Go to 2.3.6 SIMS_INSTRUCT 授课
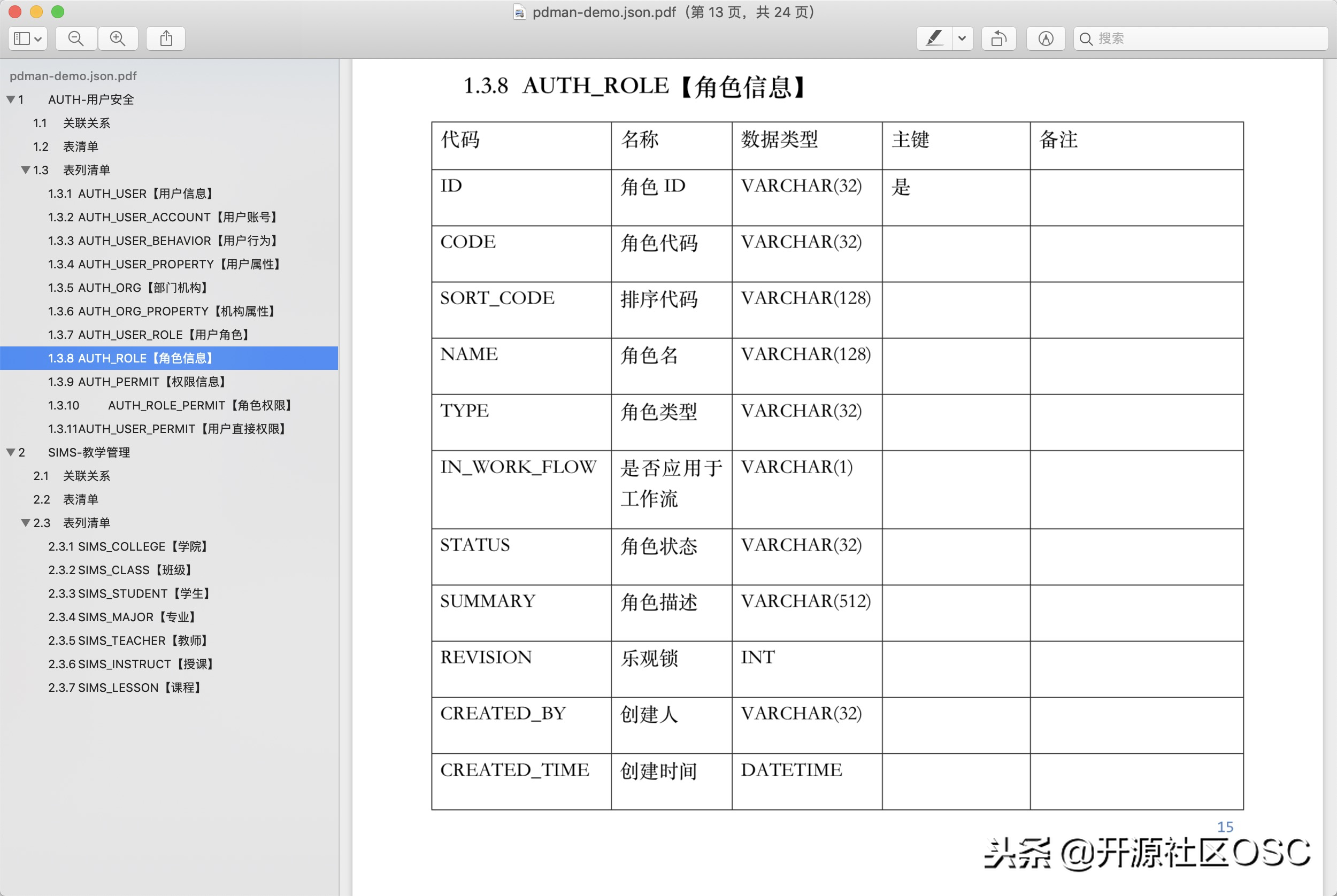1337x896 pixels. point(132,663)
